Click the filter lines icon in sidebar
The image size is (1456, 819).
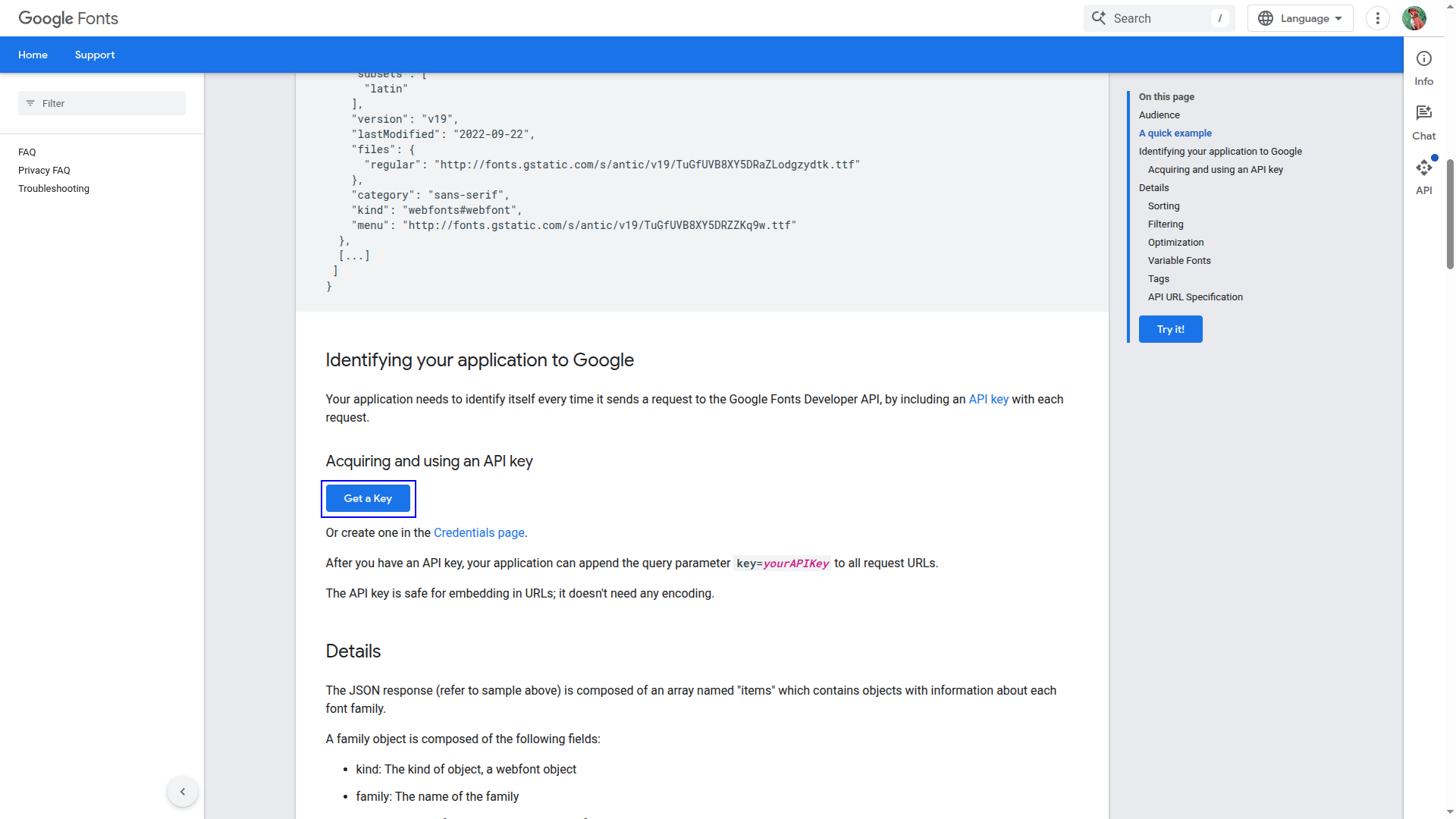[30, 103]
